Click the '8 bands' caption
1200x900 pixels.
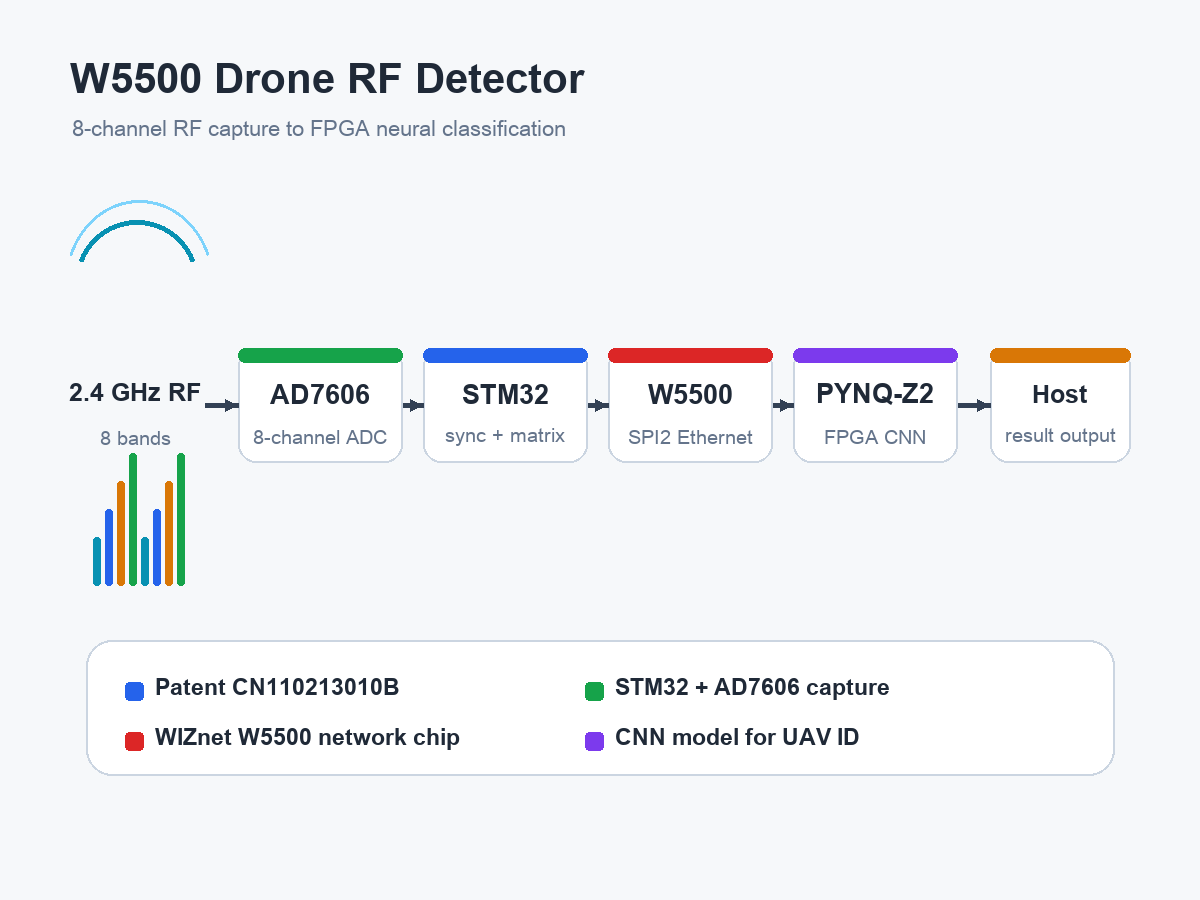point(135,438)
